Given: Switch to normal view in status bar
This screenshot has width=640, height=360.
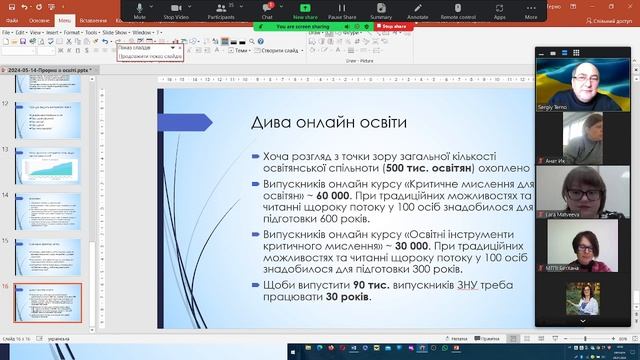Looking at the screenshot, I should pos(513,339).
